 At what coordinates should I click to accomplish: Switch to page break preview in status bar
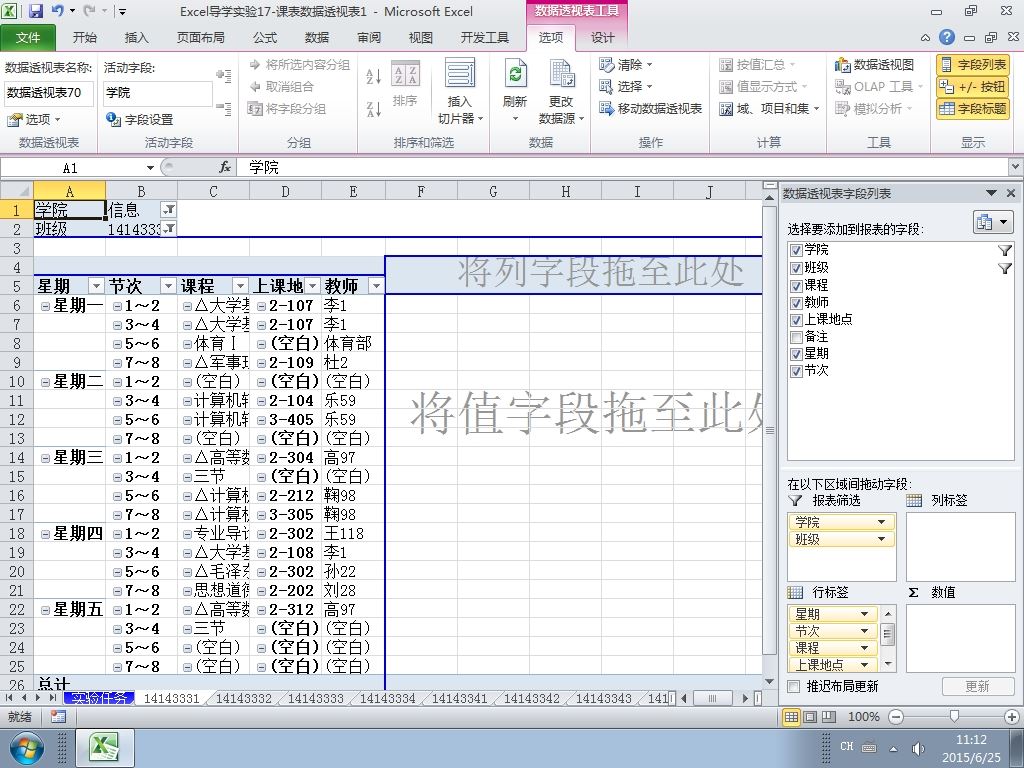829,717
